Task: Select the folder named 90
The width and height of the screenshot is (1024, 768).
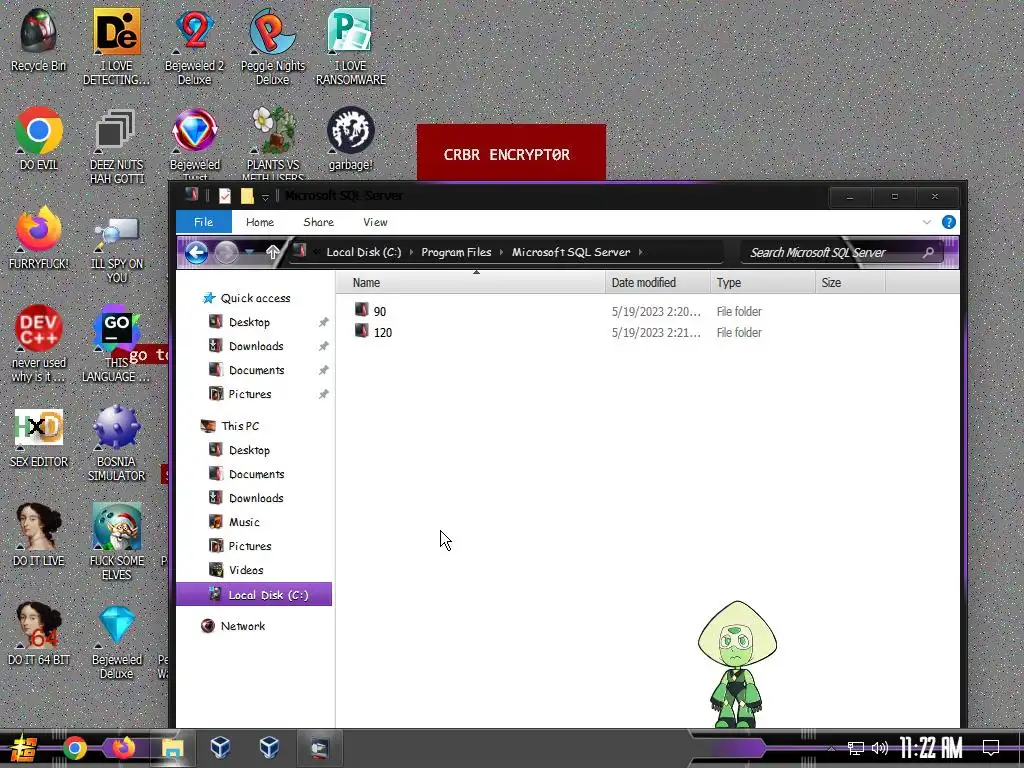Action: [x=379, y=312]
